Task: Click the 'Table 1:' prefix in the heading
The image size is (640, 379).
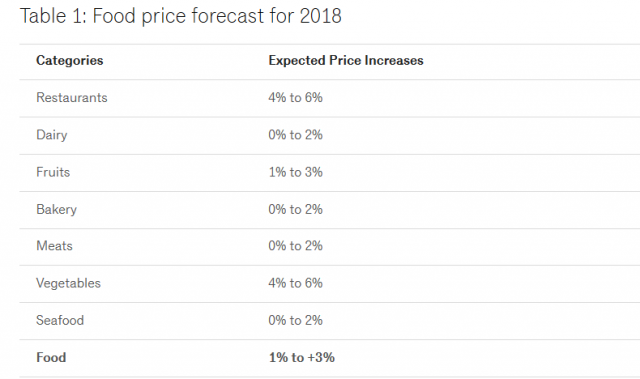Action: (53, 17)
